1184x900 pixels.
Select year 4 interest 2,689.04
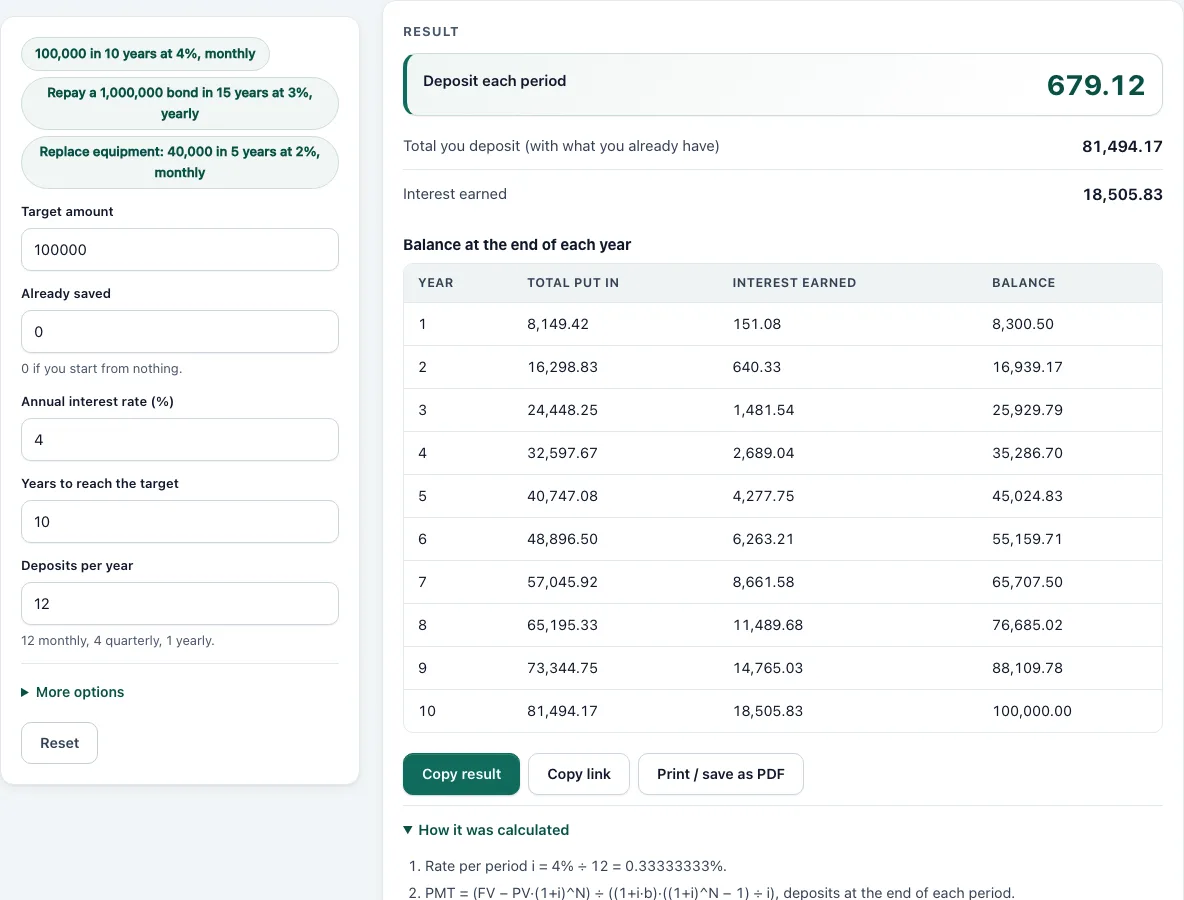click(763, 453)
